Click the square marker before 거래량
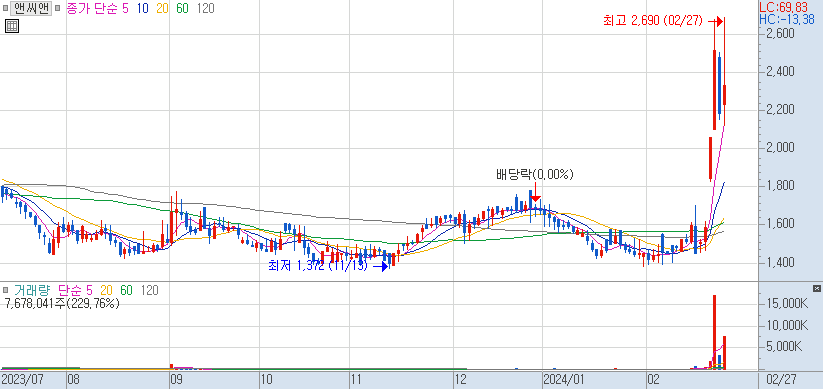Image resolution: width=823 pixels, height=389 pixels. point(5,290)
